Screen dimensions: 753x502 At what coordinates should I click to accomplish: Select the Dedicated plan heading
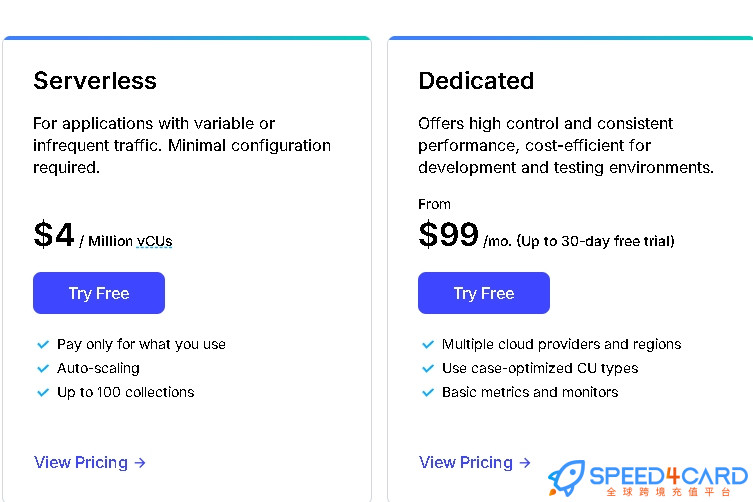click(x=476, y=80)
